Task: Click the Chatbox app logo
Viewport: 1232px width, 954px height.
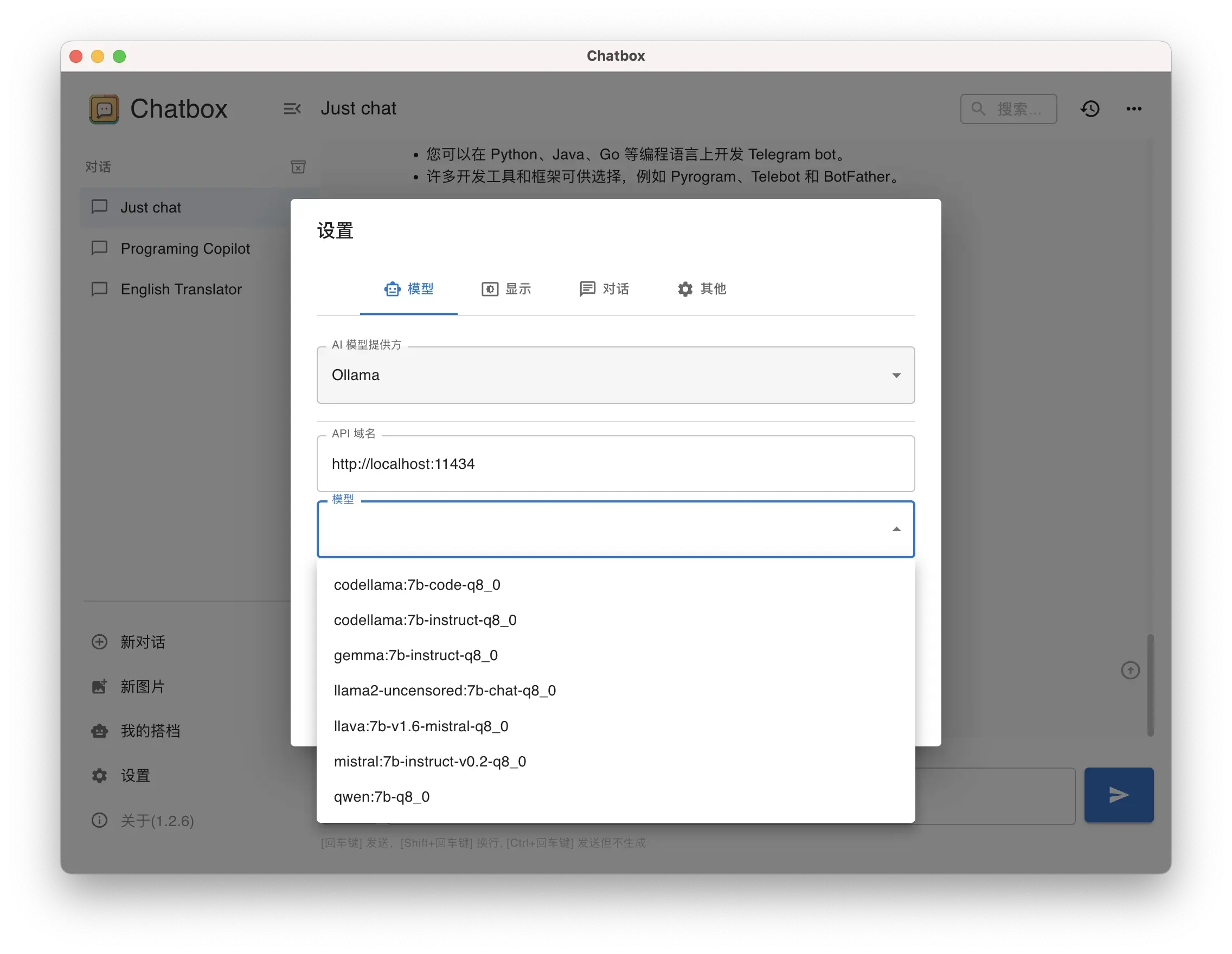Action: click(x=104, y=109)
